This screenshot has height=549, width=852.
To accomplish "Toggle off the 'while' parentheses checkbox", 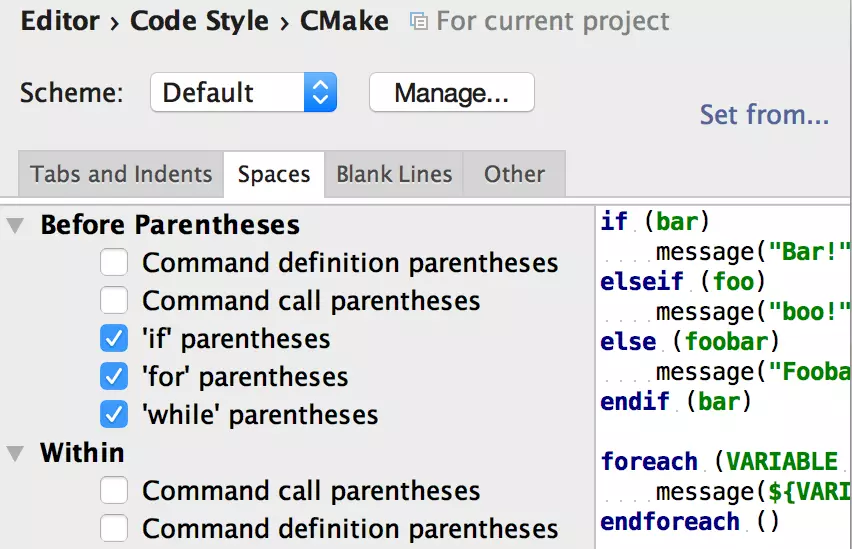I will [114, 414].
